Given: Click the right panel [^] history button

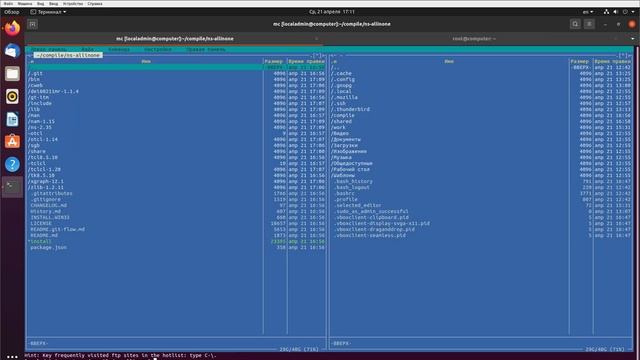Looking at the screenshot, I should (x=622, y=55).
